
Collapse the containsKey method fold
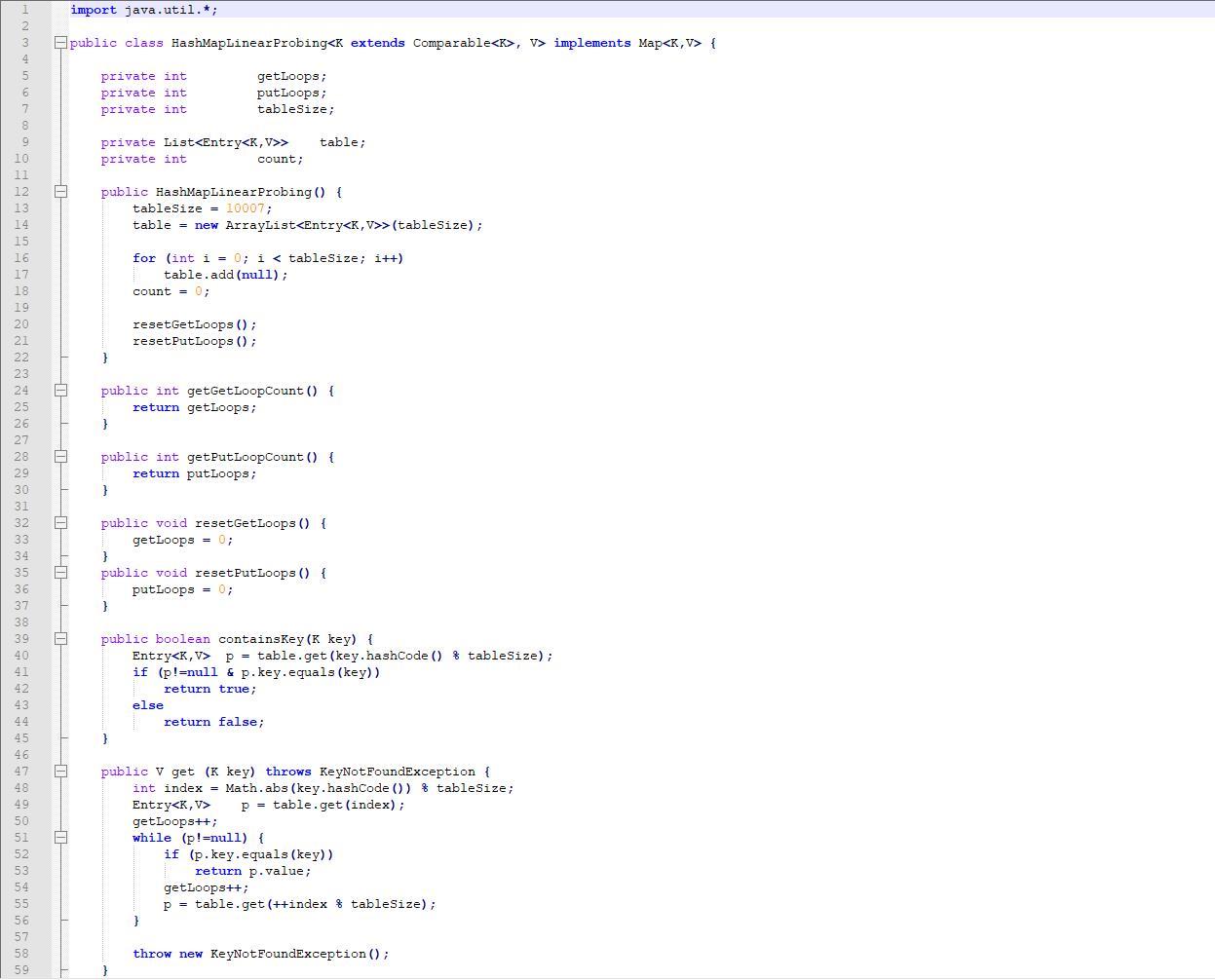tap(60, 639)
